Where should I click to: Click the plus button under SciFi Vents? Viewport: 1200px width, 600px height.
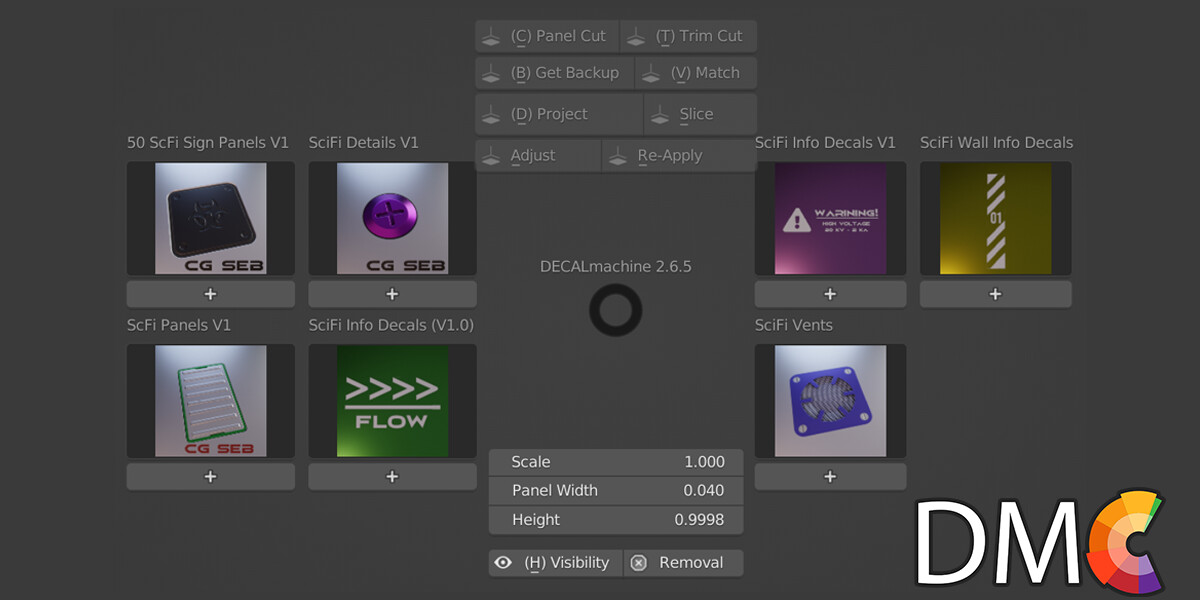829,476
